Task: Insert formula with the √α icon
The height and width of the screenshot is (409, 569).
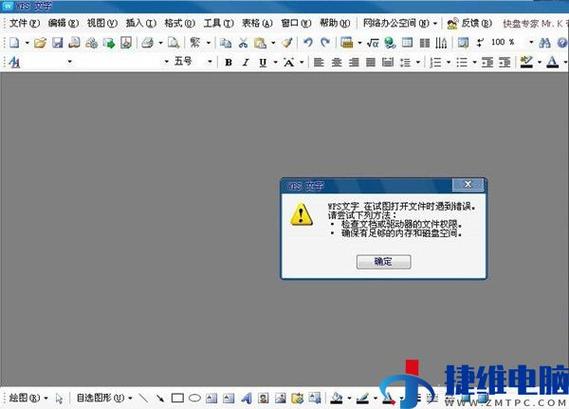Action: (372, 43)
